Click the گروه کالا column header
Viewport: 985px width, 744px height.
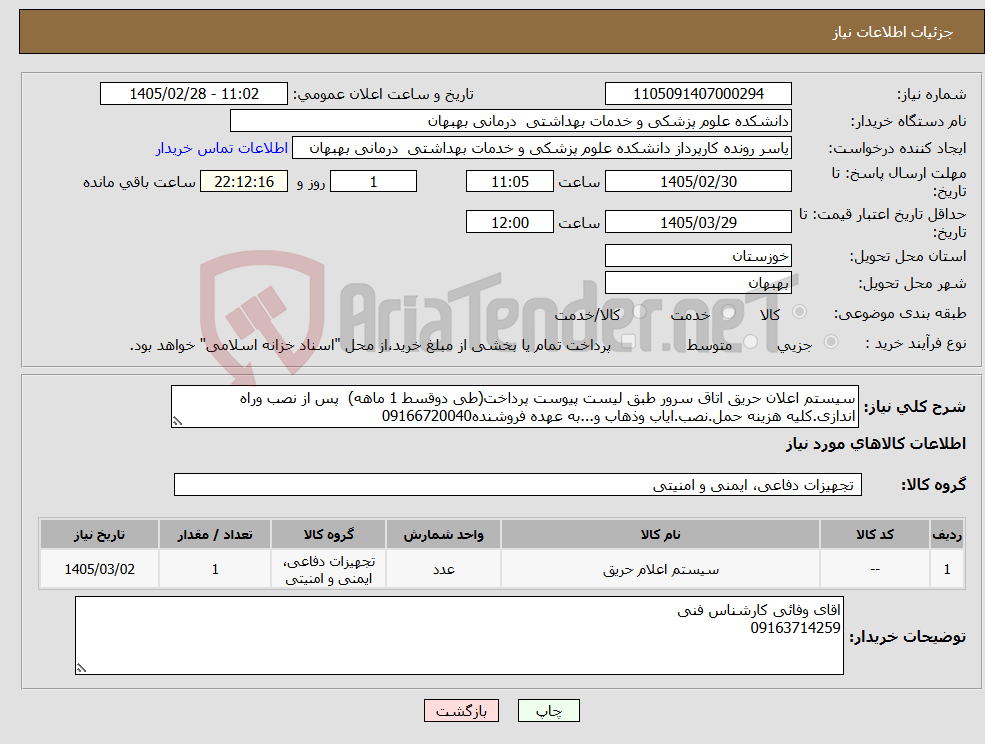329,534
